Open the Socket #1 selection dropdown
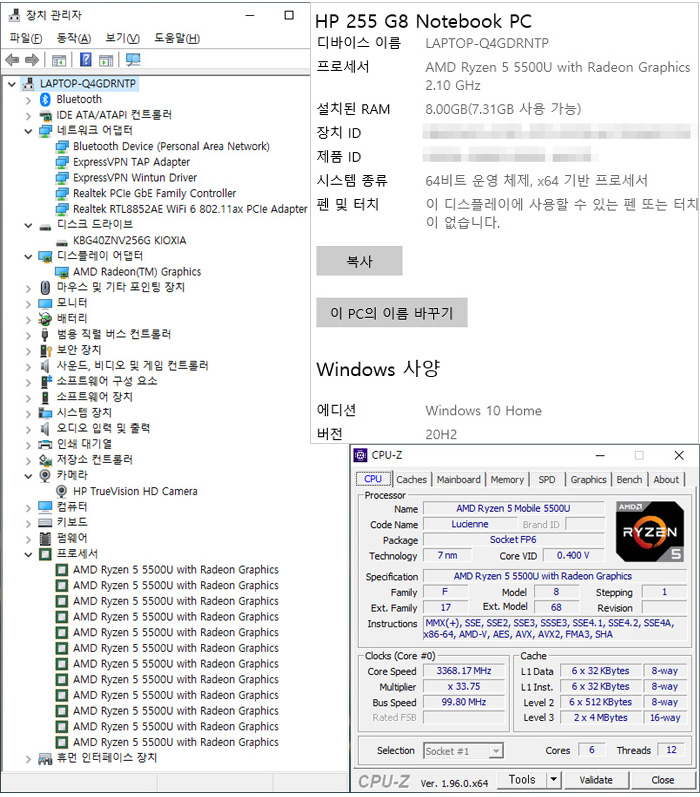 496,751
